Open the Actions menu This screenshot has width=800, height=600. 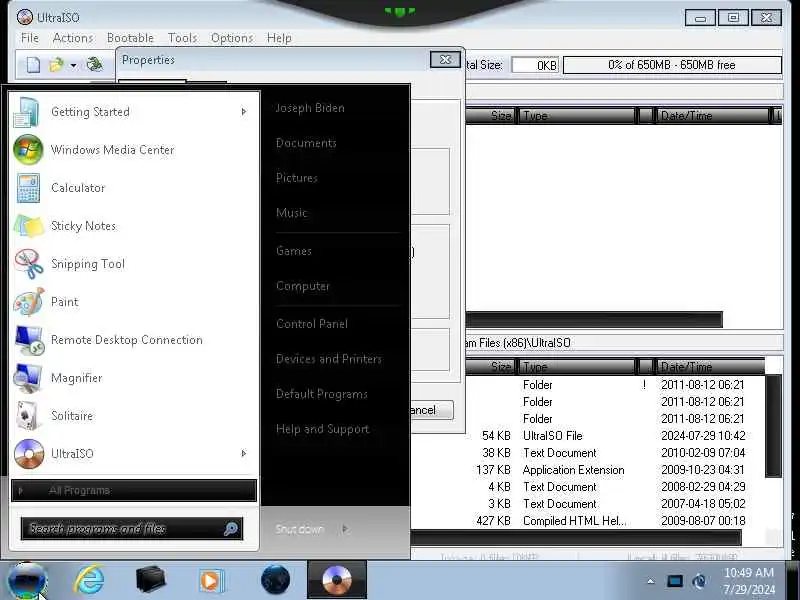(x=73, y=38)
